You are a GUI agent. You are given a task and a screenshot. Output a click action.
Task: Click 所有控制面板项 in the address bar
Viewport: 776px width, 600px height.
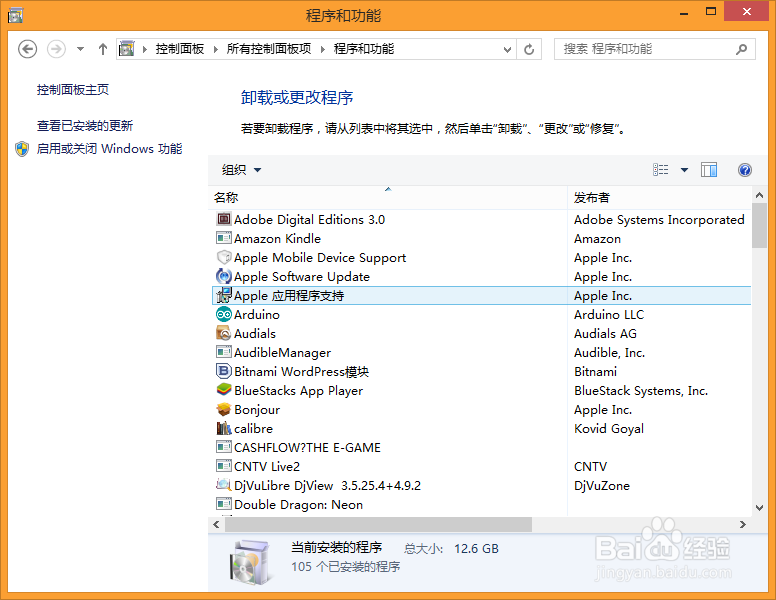pos(269,49)
